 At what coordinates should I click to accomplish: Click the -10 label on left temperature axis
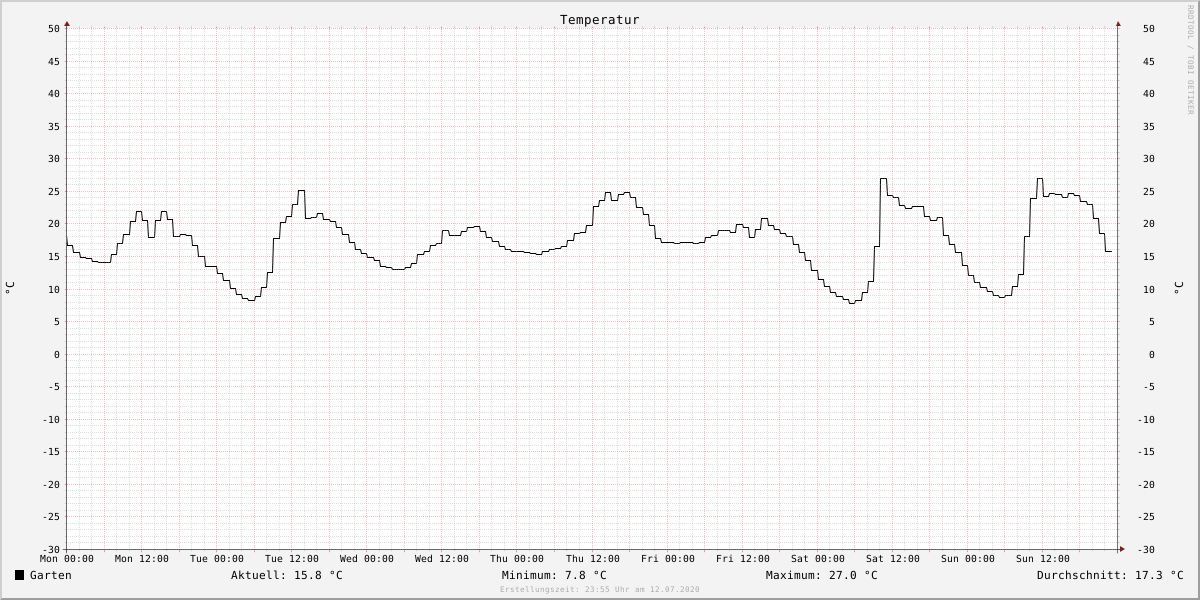pyautogui.click(x=51, y=420)
